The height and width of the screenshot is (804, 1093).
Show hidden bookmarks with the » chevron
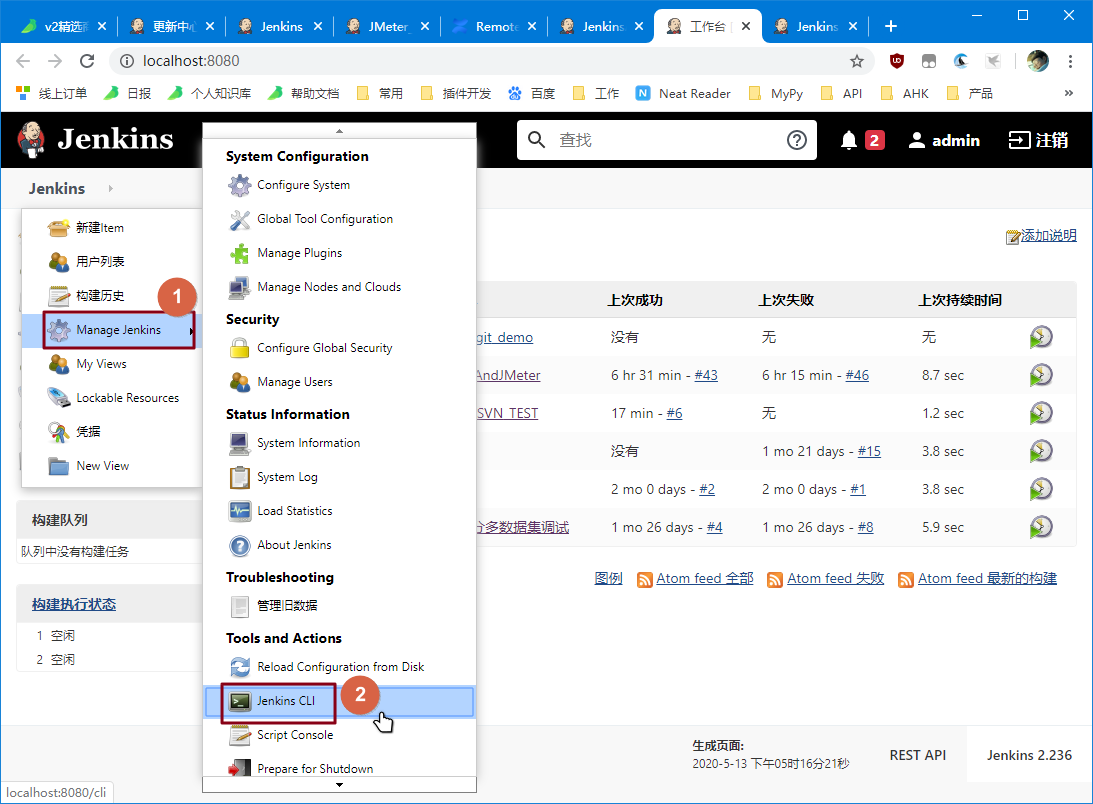[x=1069, y=93]
